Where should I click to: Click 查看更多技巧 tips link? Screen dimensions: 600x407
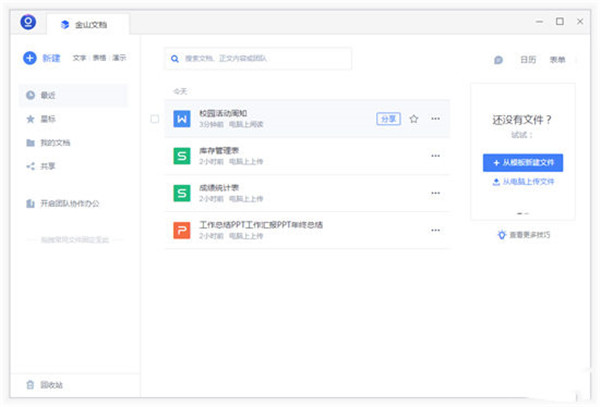[530, 235]
